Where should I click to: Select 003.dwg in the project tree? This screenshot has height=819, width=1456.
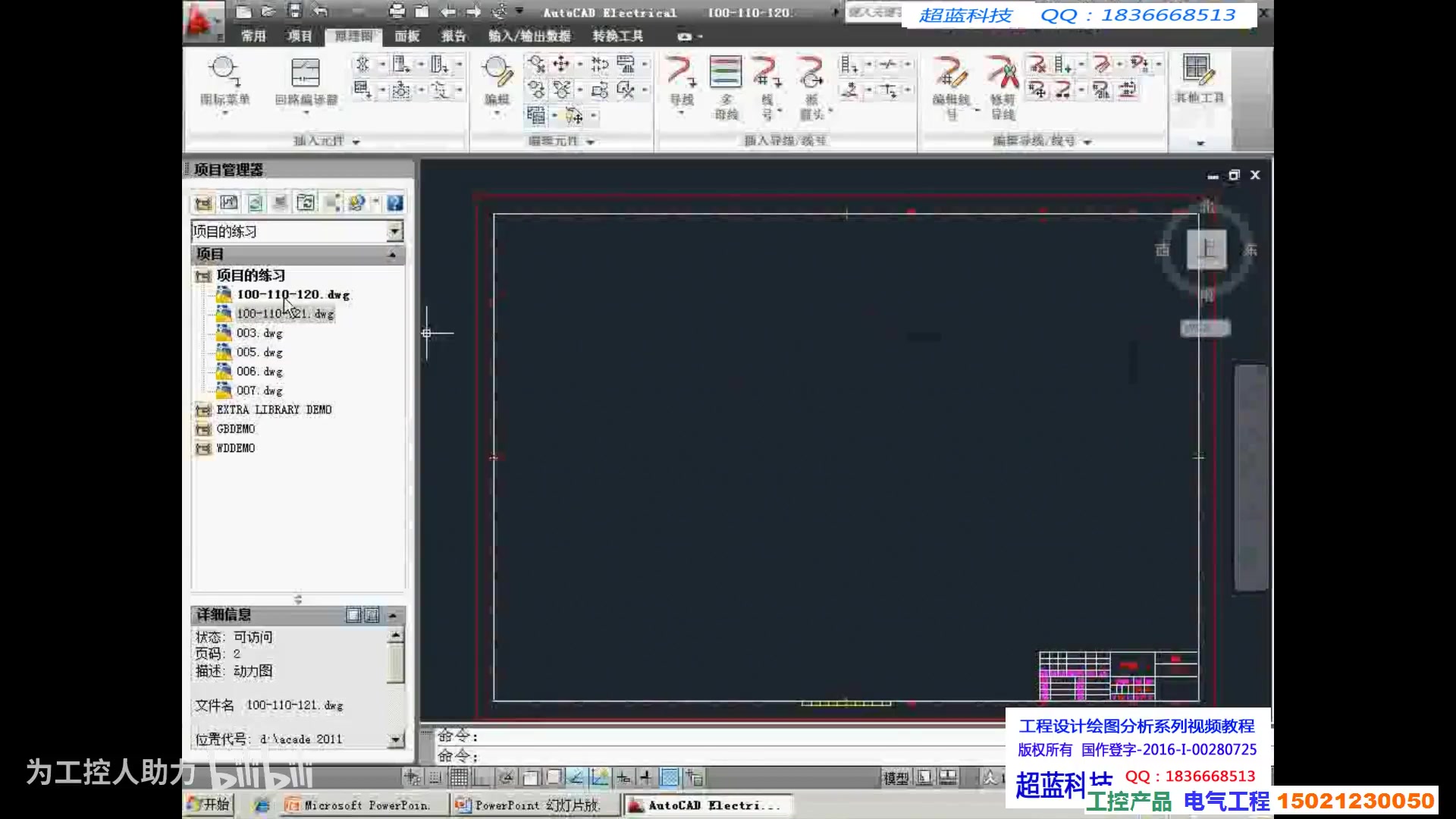[259, 333]
